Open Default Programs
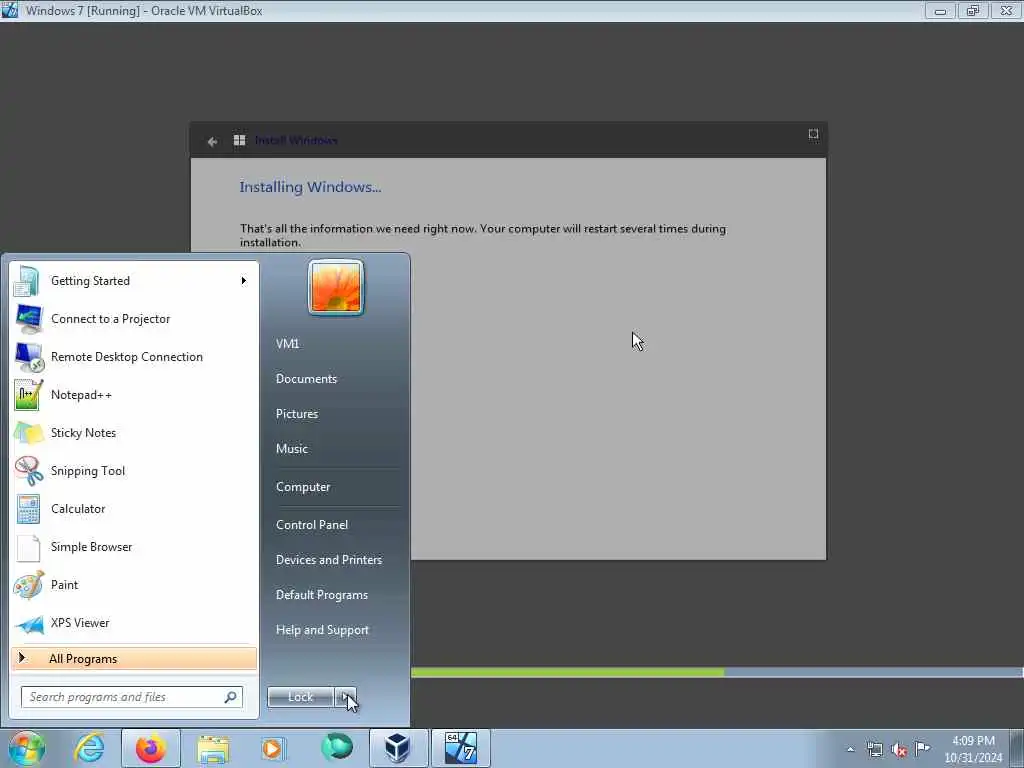The width and height of the screenshot is (1024, 768). (321, 595)
